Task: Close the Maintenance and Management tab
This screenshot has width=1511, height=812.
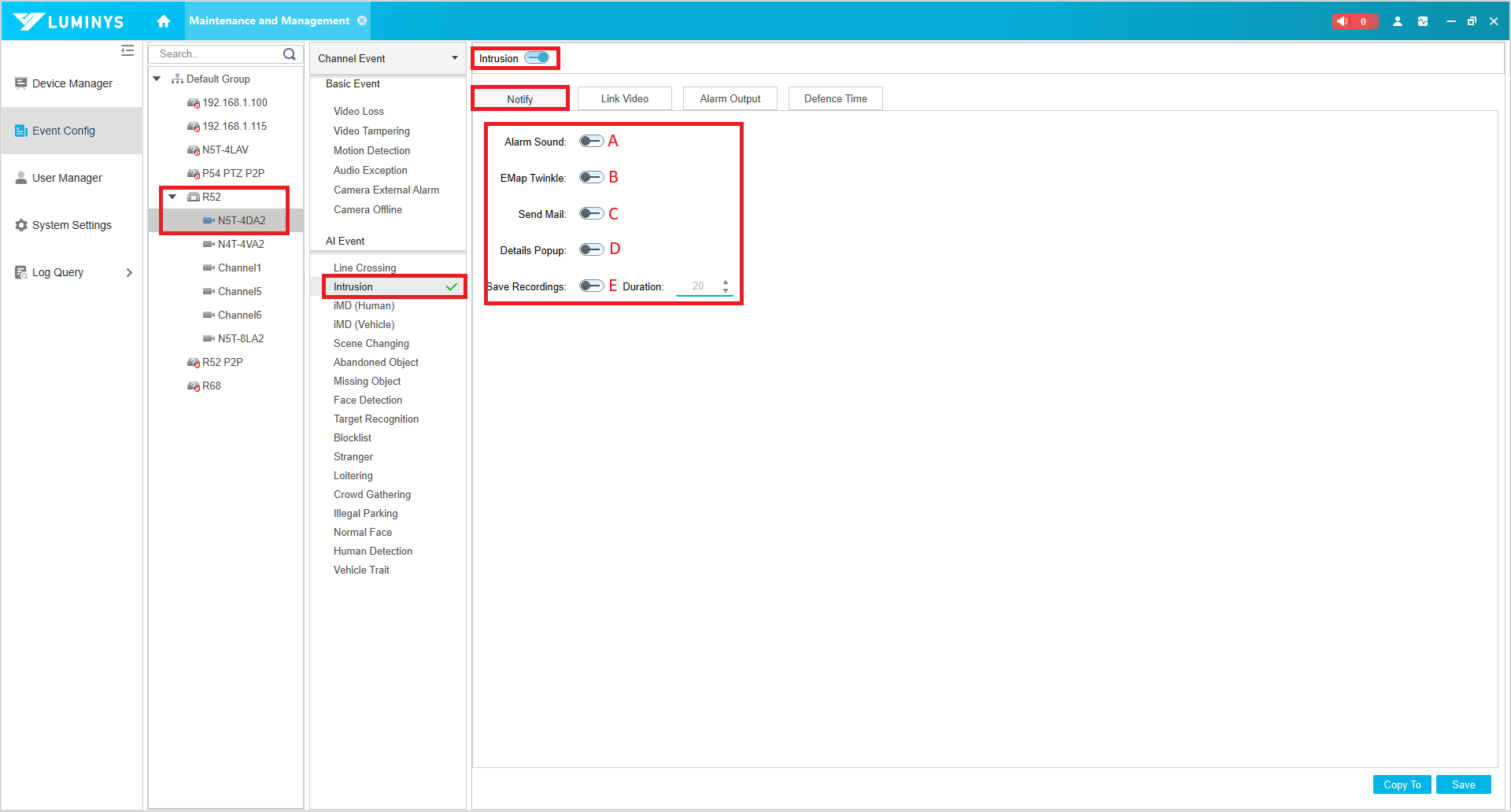Action: click(362, 20)
